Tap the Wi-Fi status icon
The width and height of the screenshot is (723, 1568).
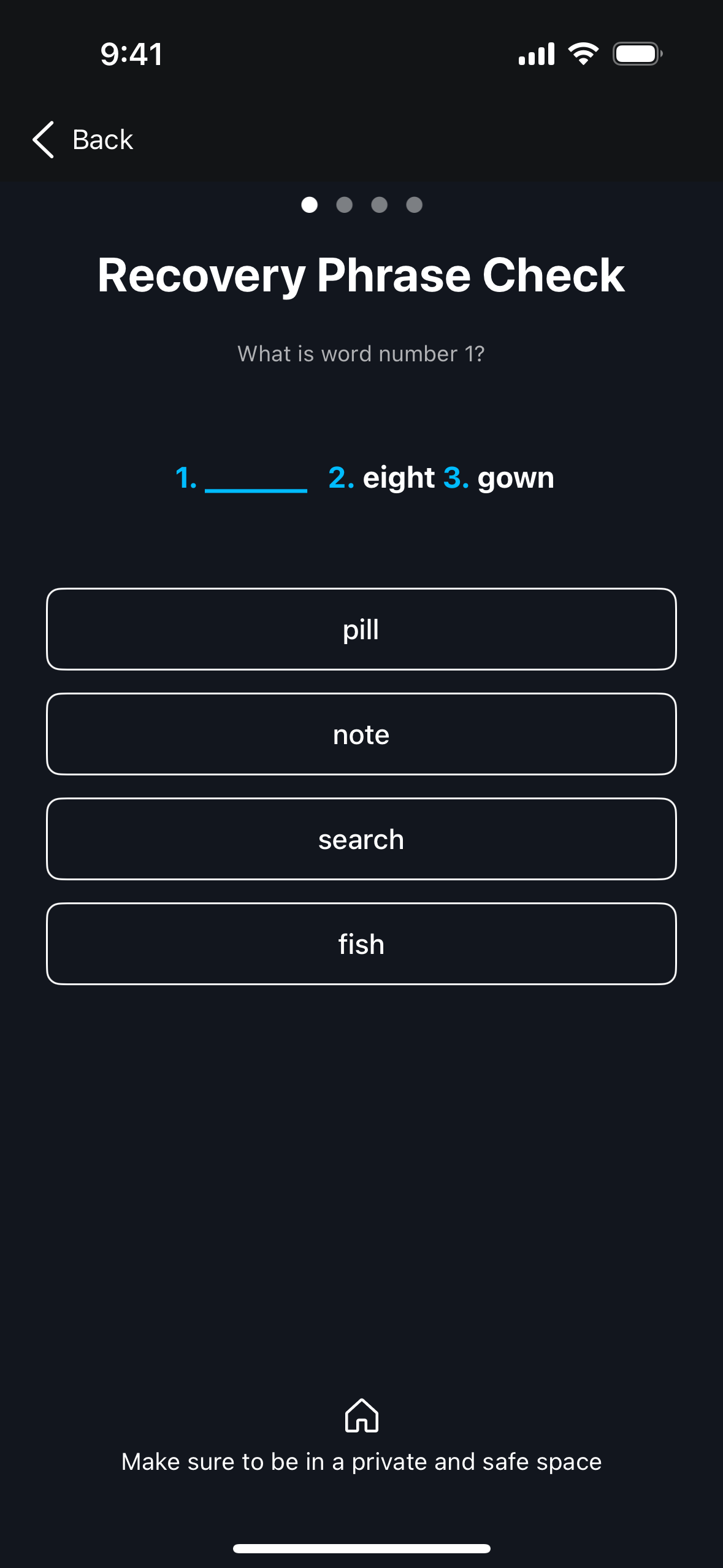(x=583, y=54)
